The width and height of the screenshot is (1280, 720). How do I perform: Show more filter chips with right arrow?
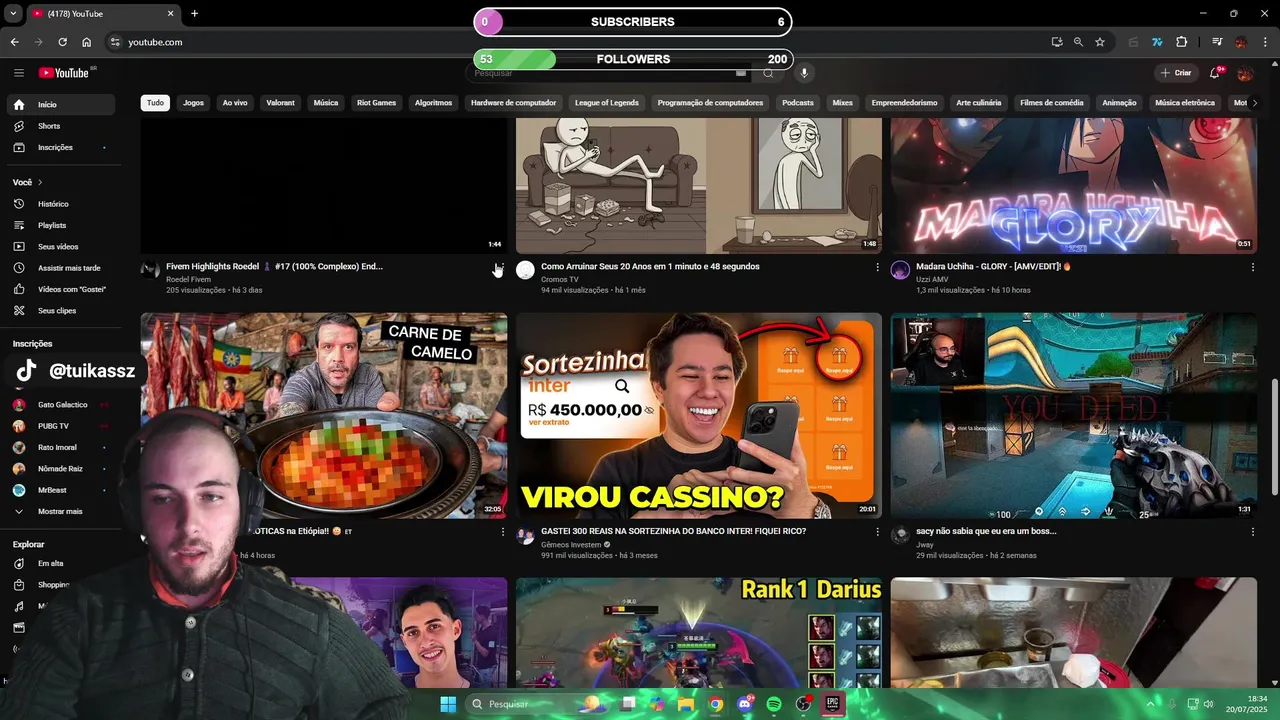point(1255,103)
